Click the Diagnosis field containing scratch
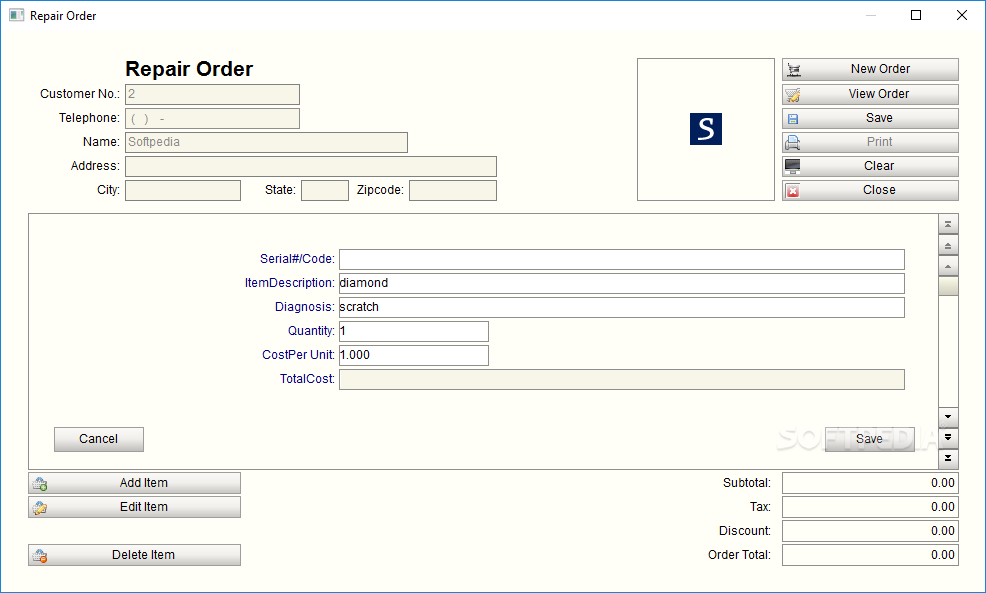 (622, 307)
